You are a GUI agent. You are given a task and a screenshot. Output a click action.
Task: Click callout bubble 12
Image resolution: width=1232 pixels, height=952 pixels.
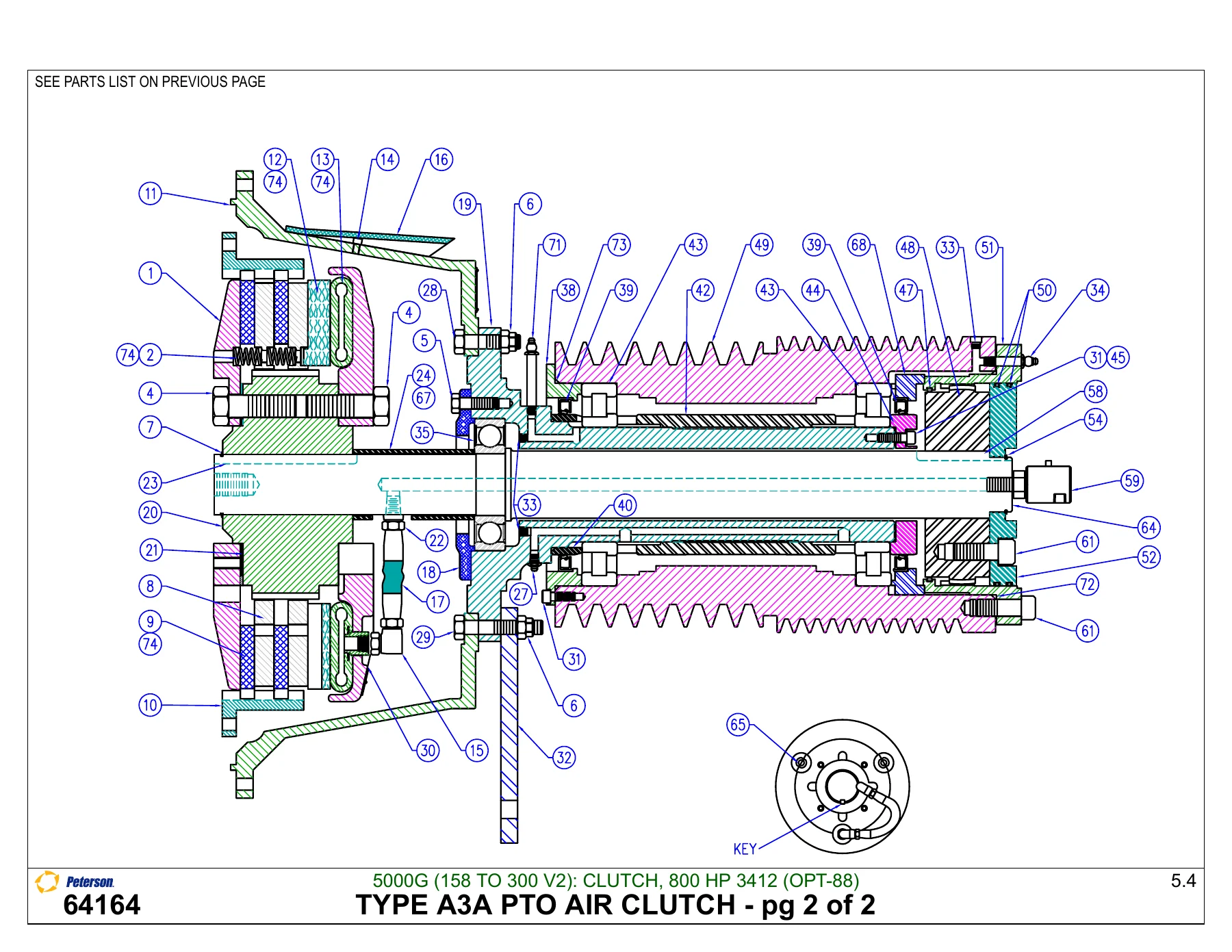pos(275,160)
